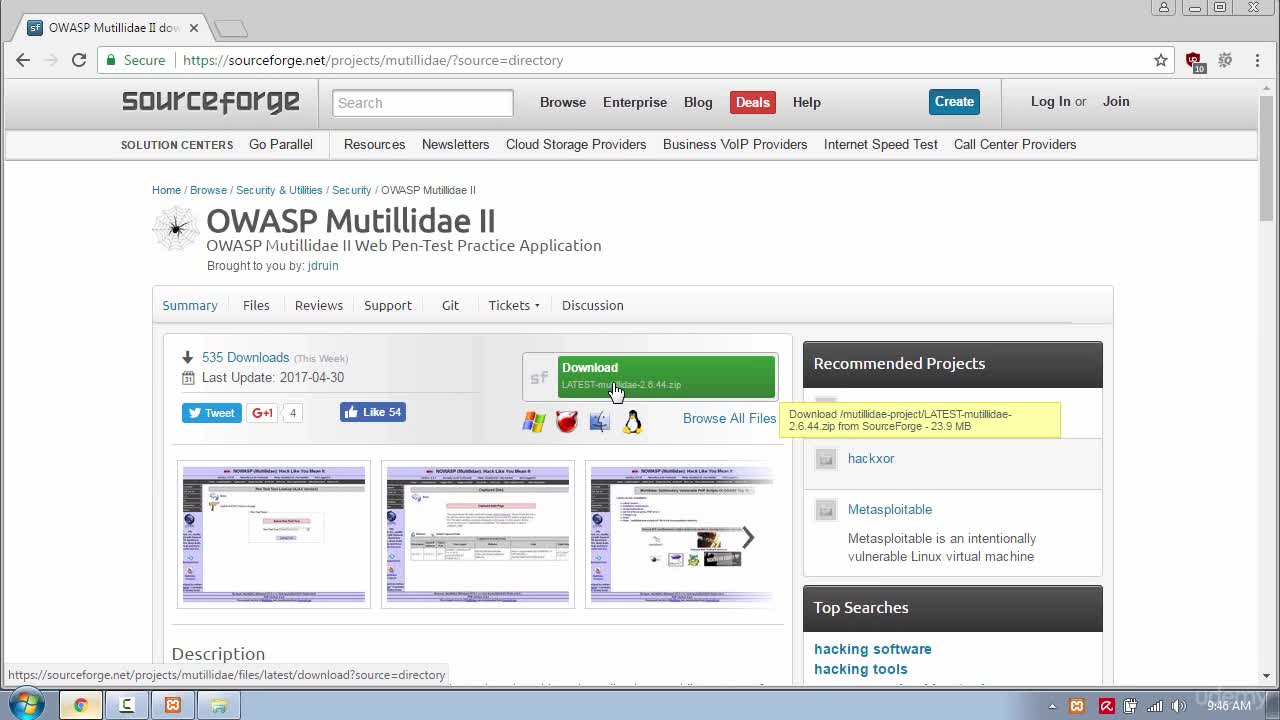This screenshot has height=720, width=1280.
Task: Open the jdruin author link
Action: 323,266
